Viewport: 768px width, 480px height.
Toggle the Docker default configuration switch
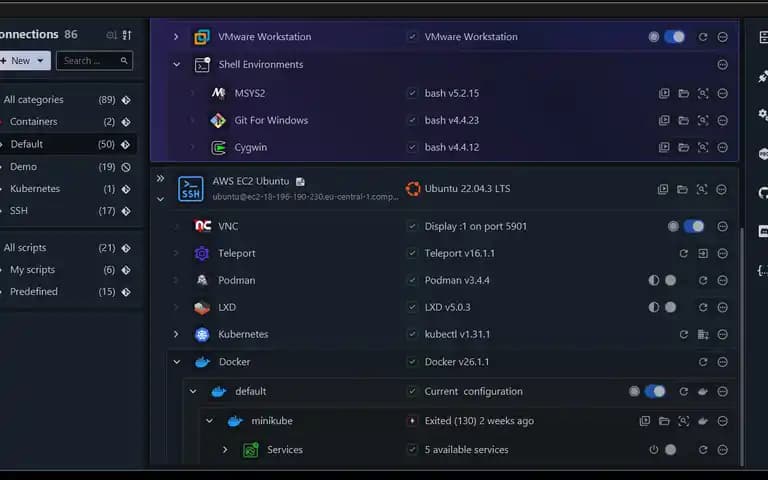(x=655, y=391)
